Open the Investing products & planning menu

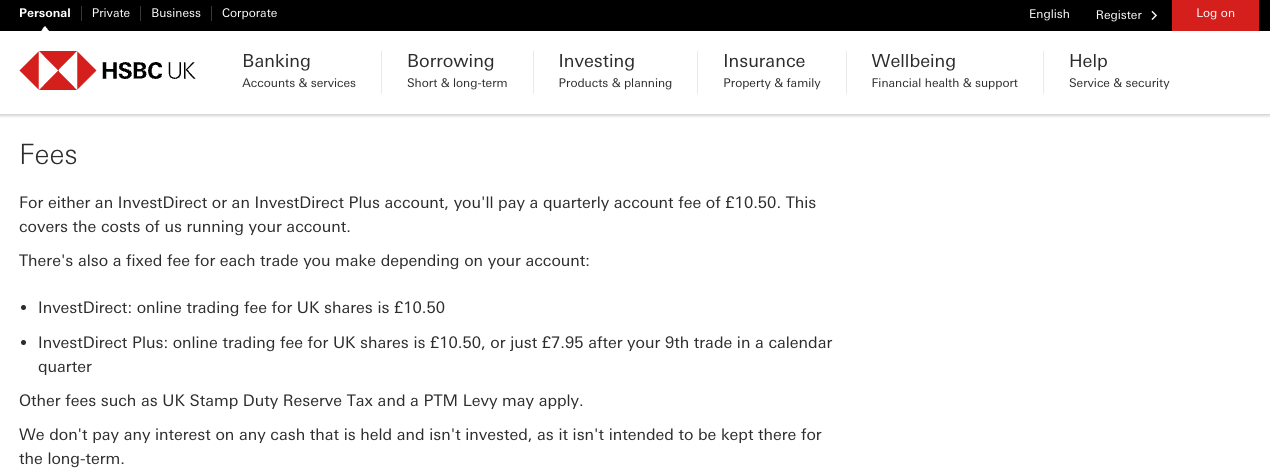tap(615, 71)
